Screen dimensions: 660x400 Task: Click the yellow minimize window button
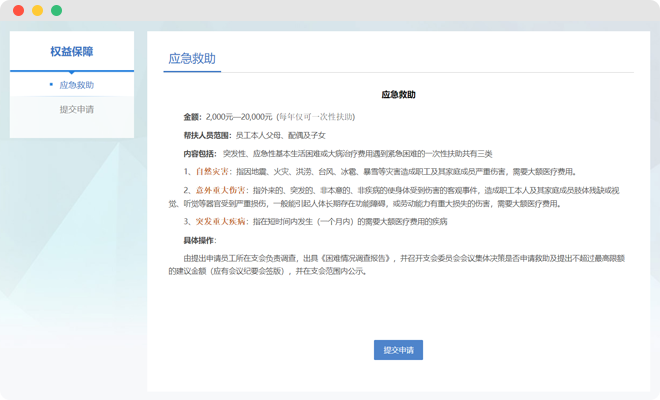tap(37, 11)
